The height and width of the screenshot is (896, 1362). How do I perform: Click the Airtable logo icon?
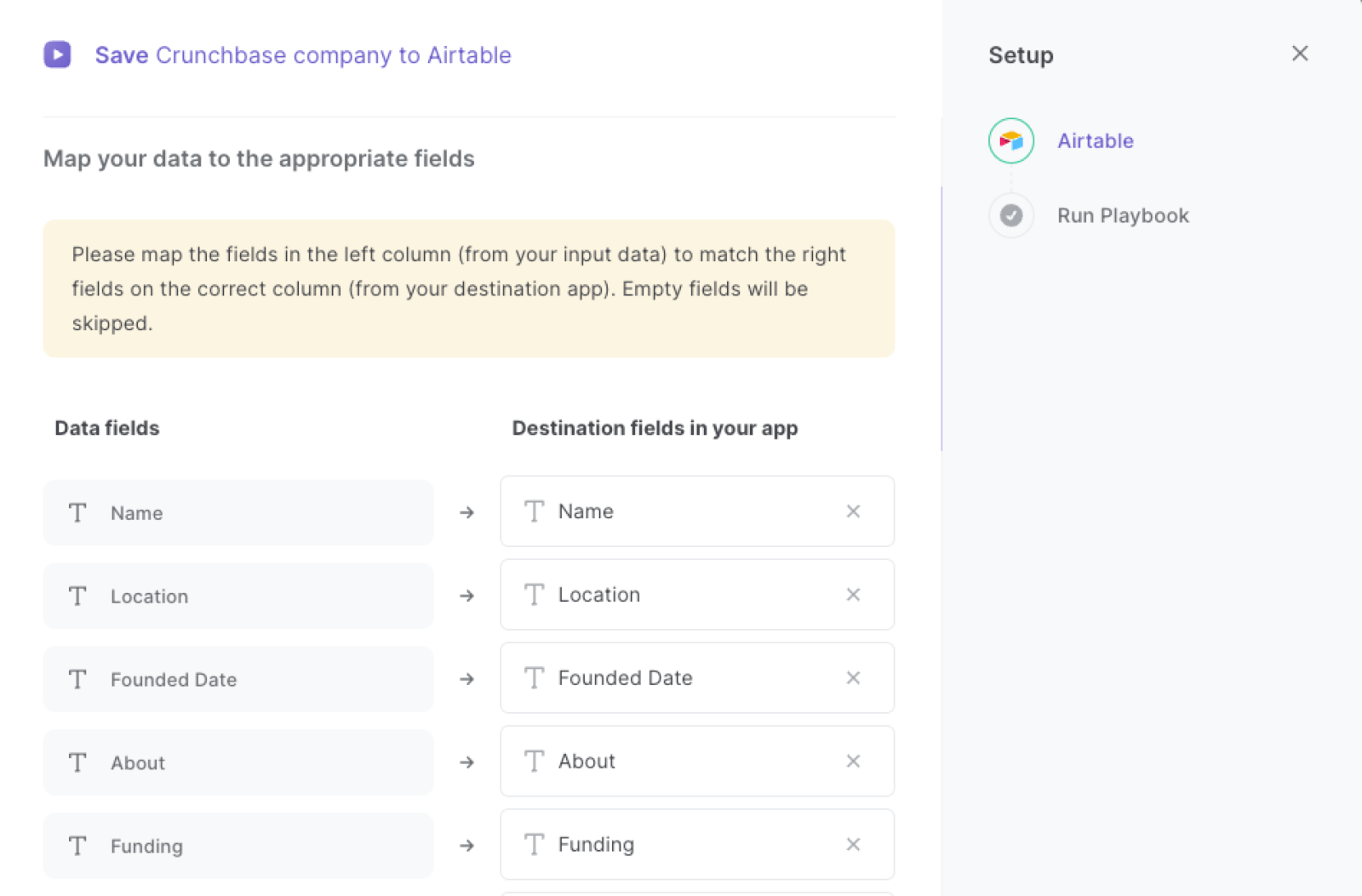(1010, 140)
